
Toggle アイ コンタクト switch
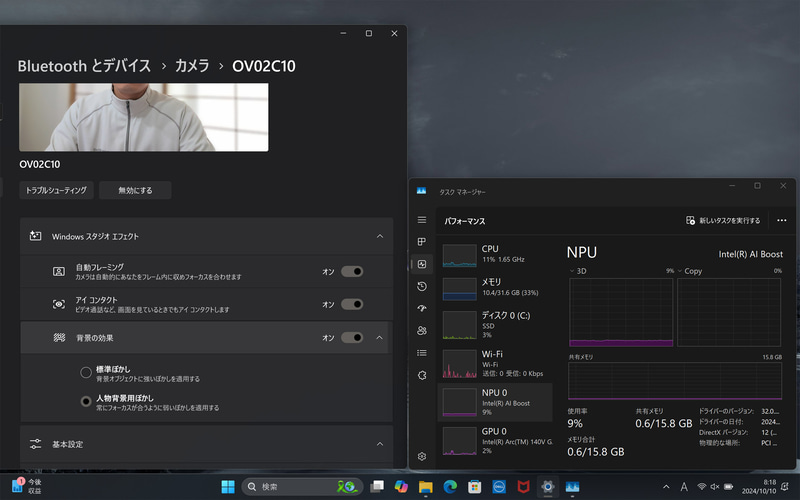pyautogui.click(x=352, y=304)
